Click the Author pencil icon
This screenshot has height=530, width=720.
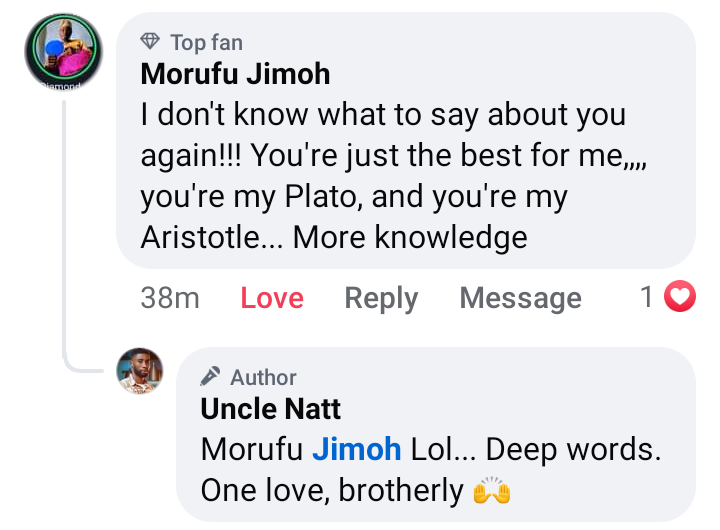[x=210, y=377]
